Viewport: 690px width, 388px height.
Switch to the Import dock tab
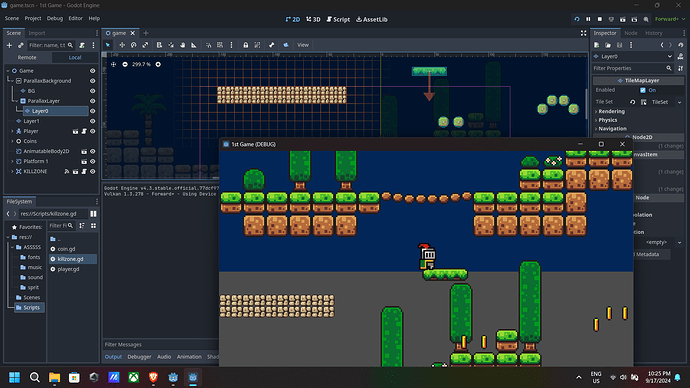[37, 33]
